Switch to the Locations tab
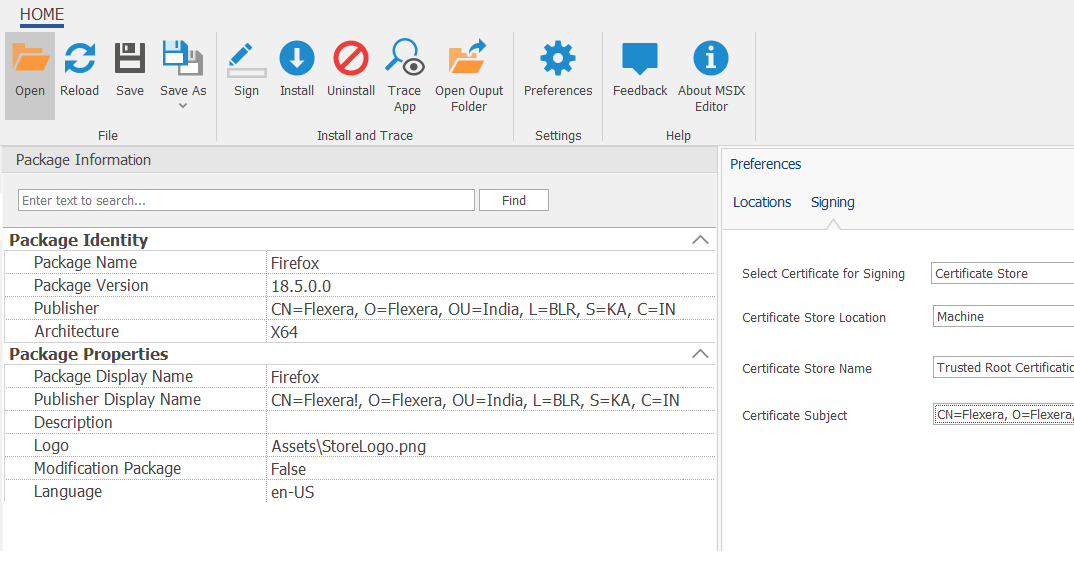Viewport: 1074px width, 564px height. [762, 202]
